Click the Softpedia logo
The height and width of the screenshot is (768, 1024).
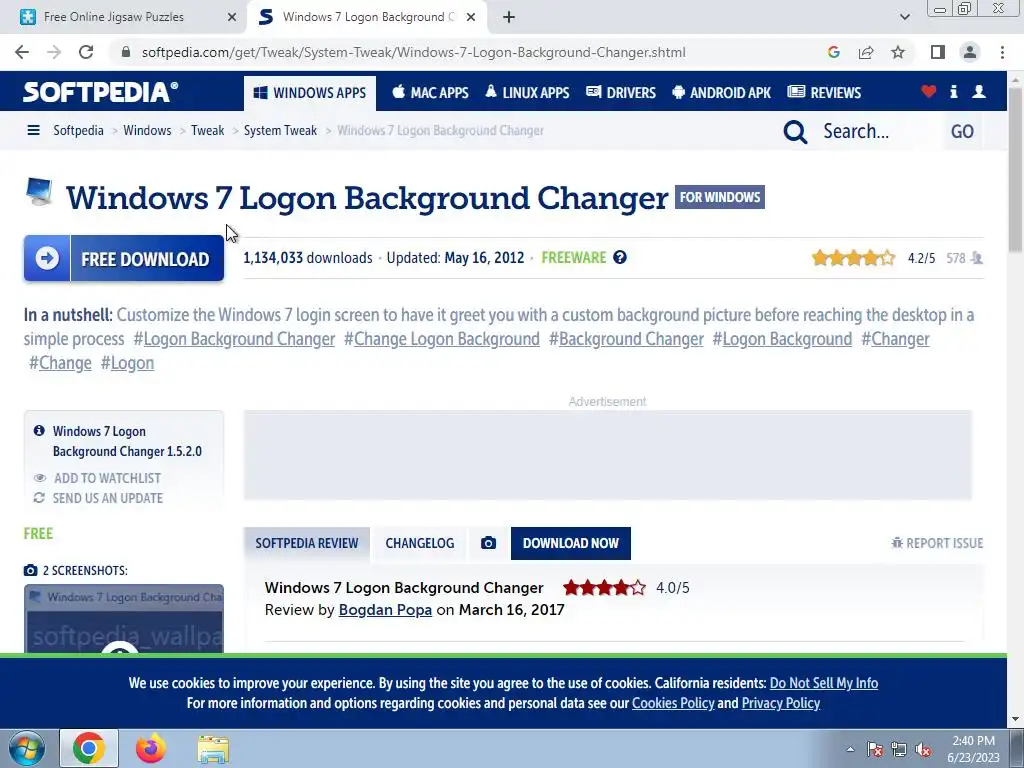click(x=101, y=92)
